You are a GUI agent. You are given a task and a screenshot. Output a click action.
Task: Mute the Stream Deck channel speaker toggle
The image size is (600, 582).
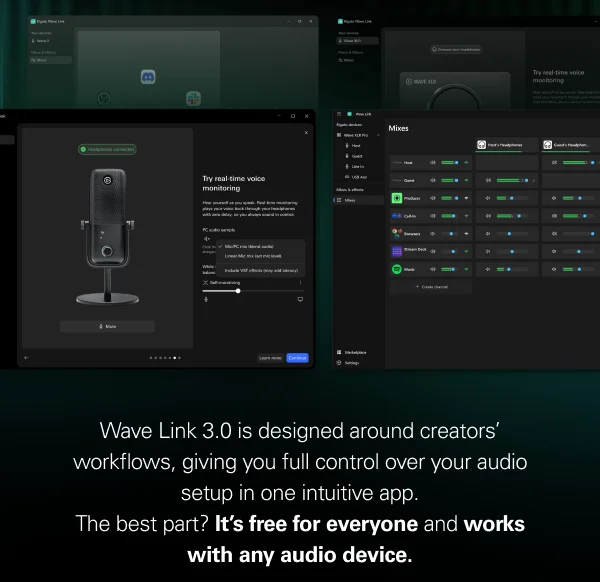tap(433, 251)
